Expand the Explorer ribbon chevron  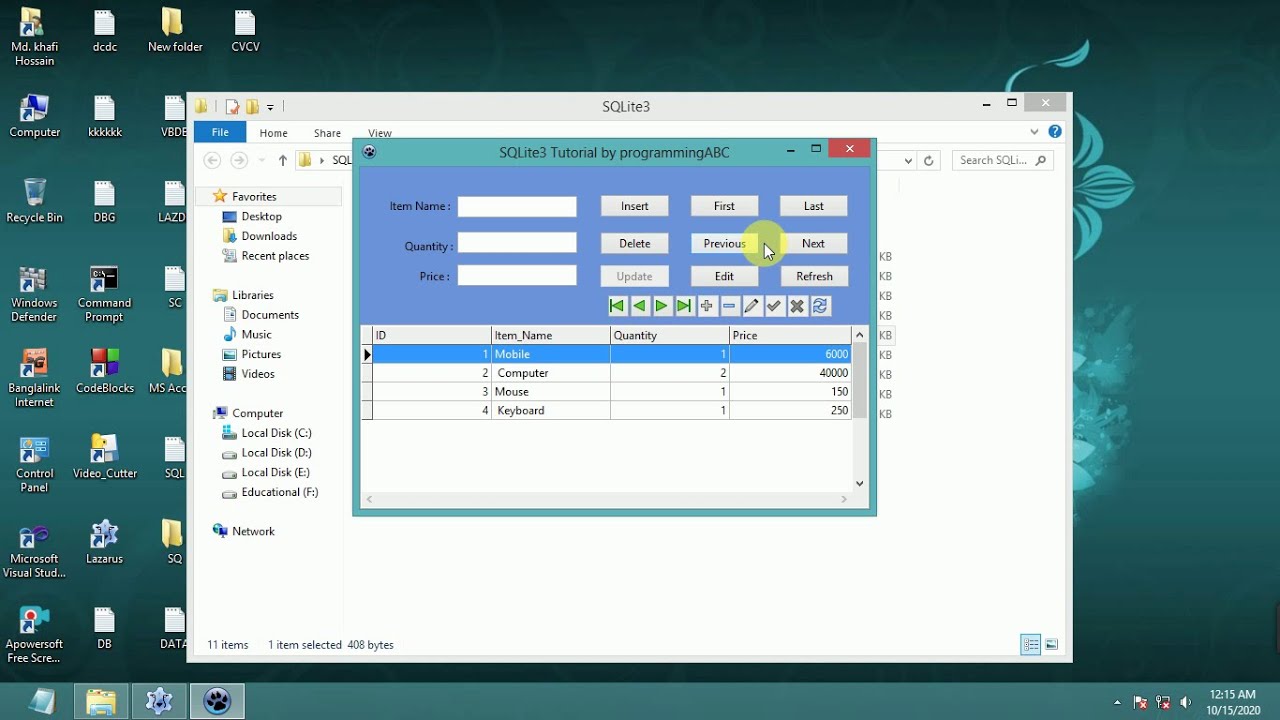tap(1034, 131)
